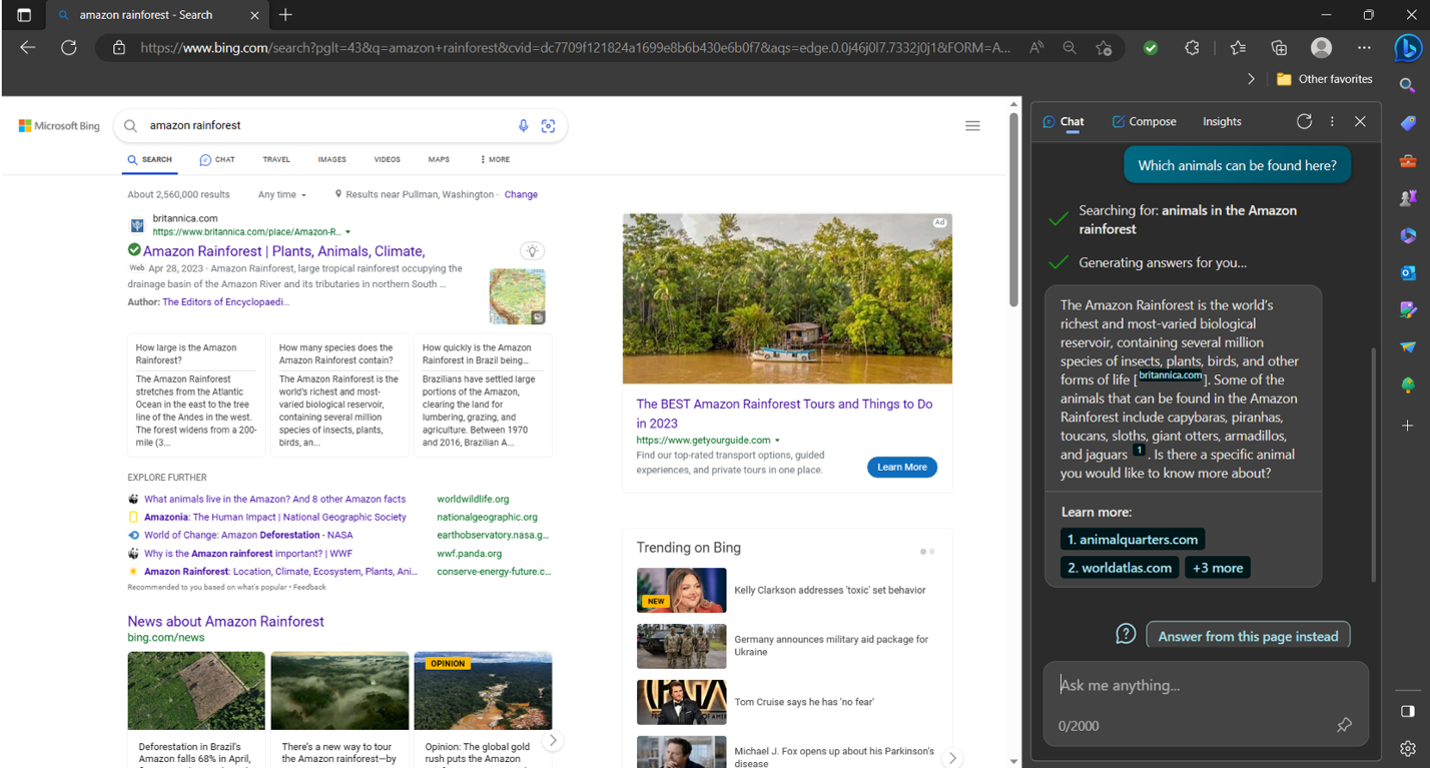Expand the Any time filter
Viewport: 1430px width, 770px height.
[x=281, y=194]
